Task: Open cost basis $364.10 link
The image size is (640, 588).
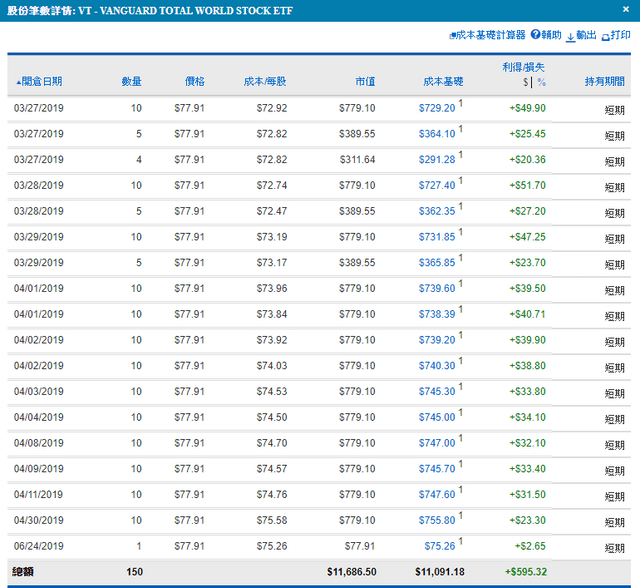Action: click(437, 134)
